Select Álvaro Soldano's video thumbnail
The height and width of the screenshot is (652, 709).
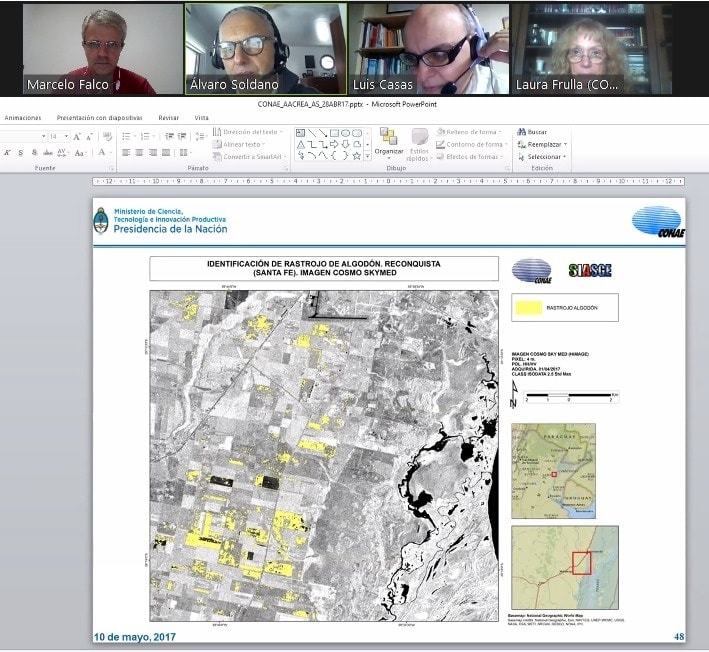pos(265,48)
